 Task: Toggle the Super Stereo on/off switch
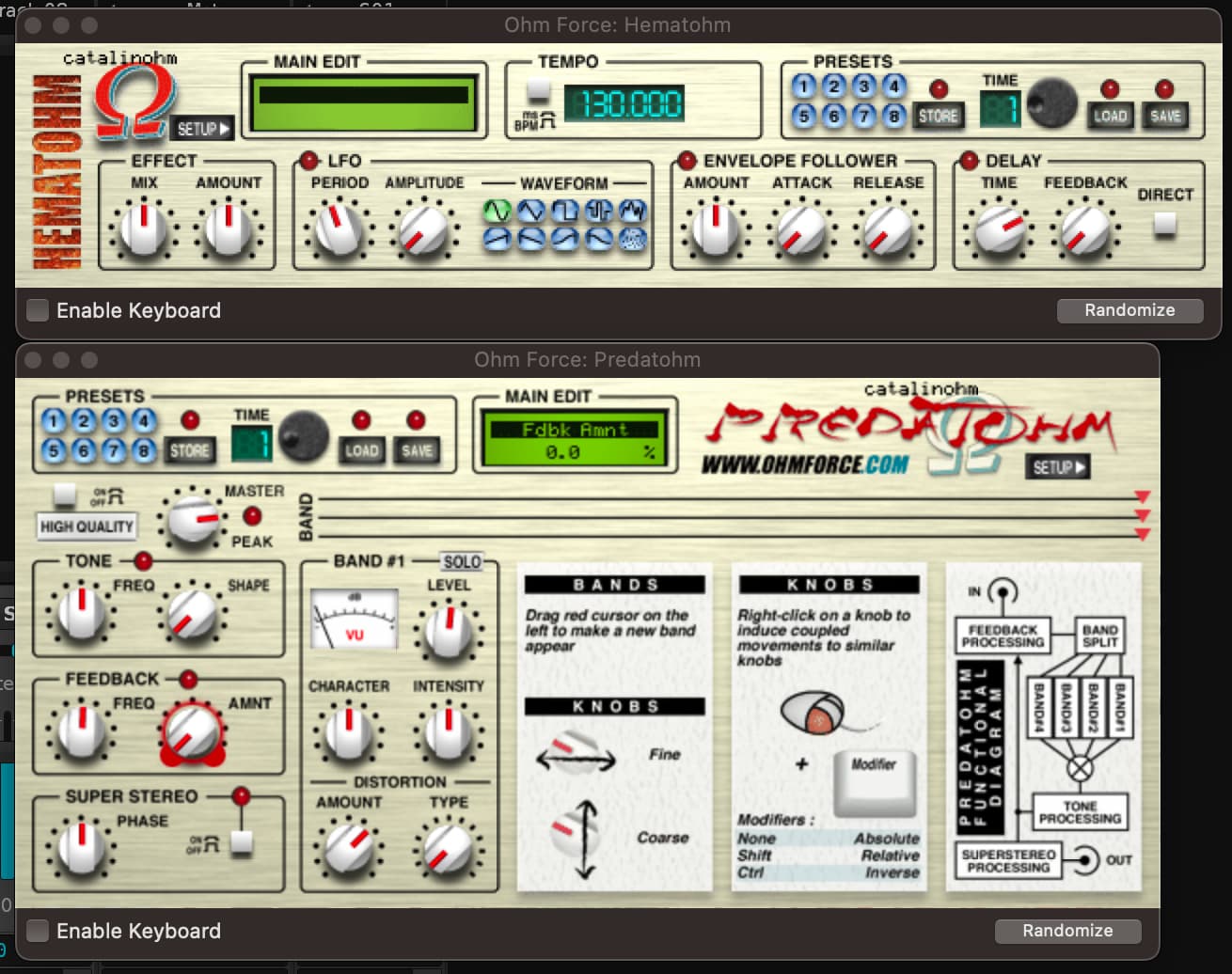242,842
